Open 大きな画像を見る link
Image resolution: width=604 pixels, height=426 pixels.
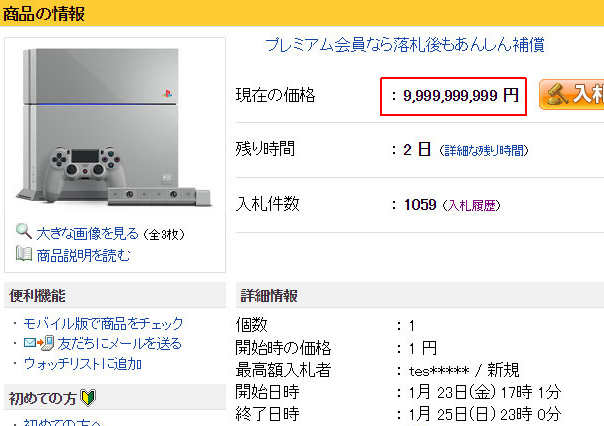point(87,233)
